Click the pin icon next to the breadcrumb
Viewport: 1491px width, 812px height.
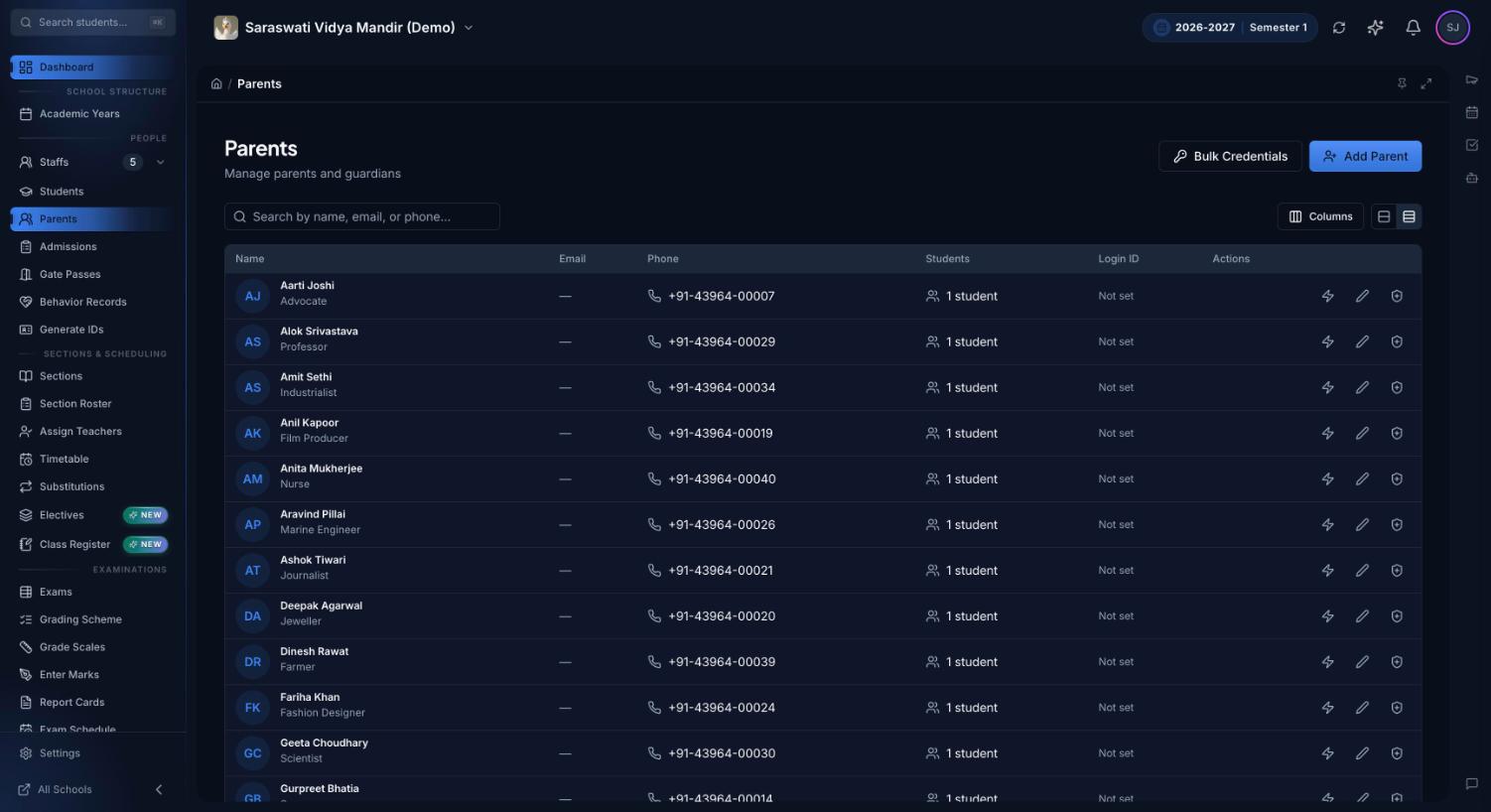point(1402,83)
